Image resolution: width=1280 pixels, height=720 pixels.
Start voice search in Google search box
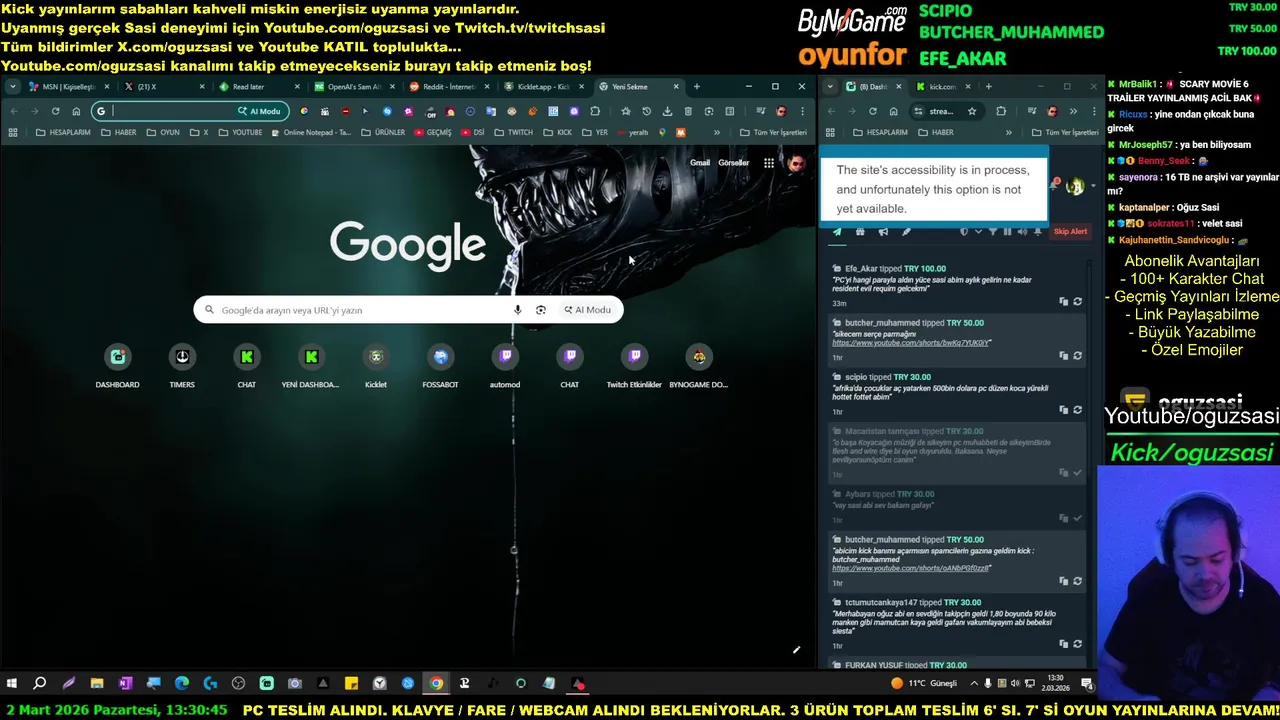tap(517, 310)
